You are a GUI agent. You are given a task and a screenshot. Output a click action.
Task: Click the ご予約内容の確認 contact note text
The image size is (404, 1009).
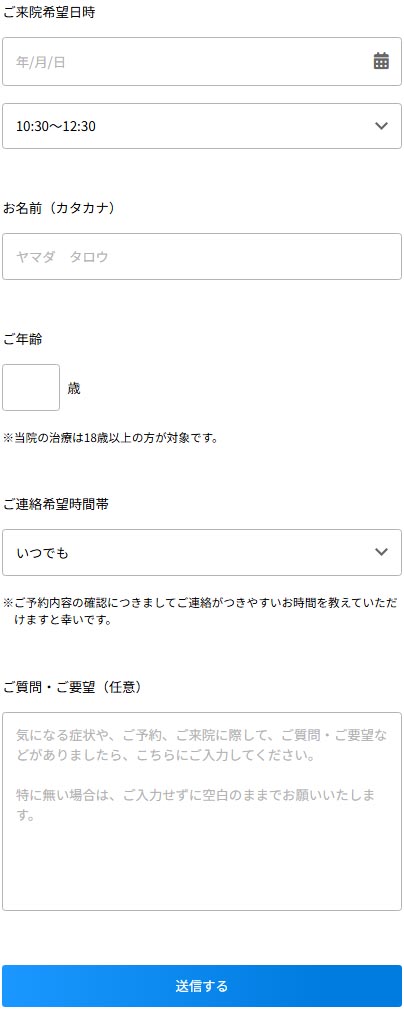200,613
